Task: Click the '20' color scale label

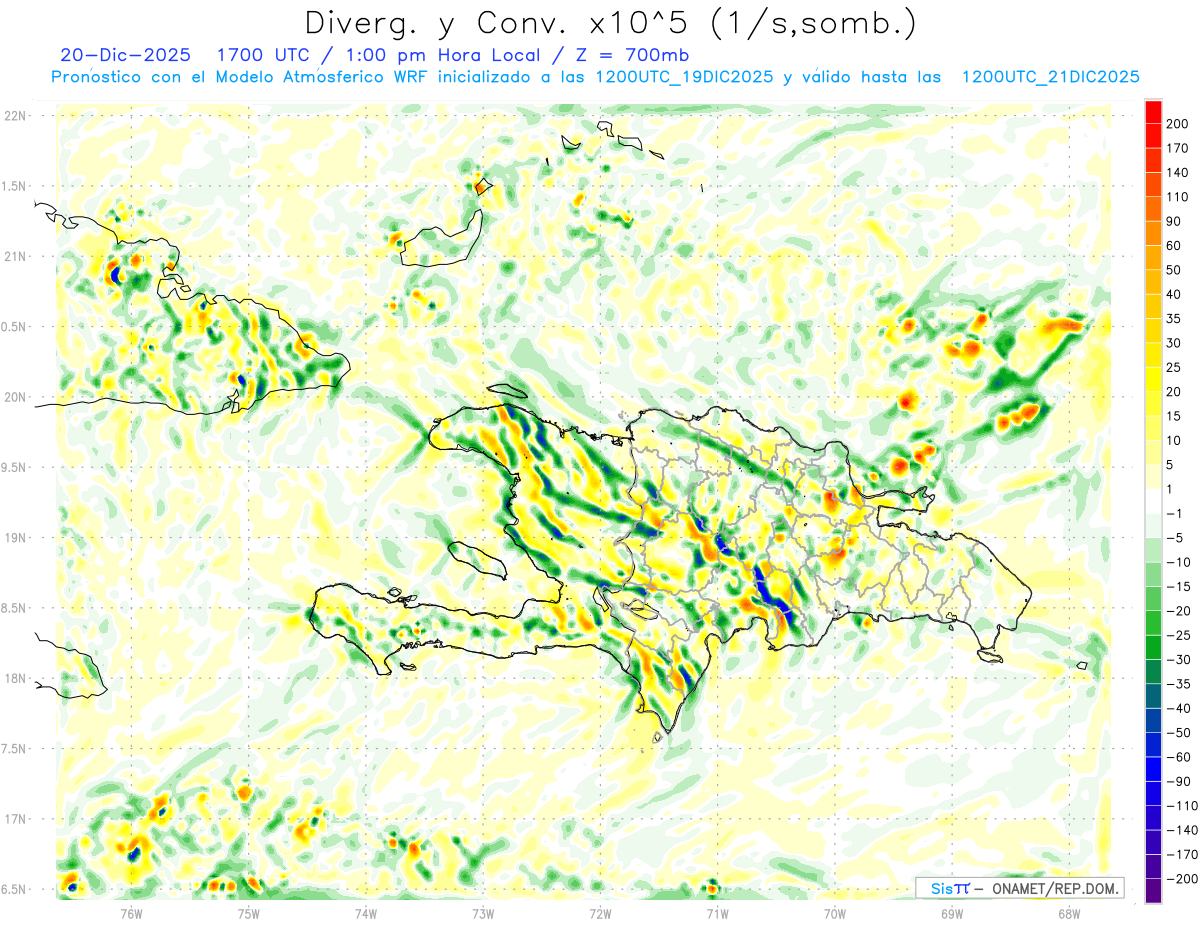Action: click(x=1174, y=392)
